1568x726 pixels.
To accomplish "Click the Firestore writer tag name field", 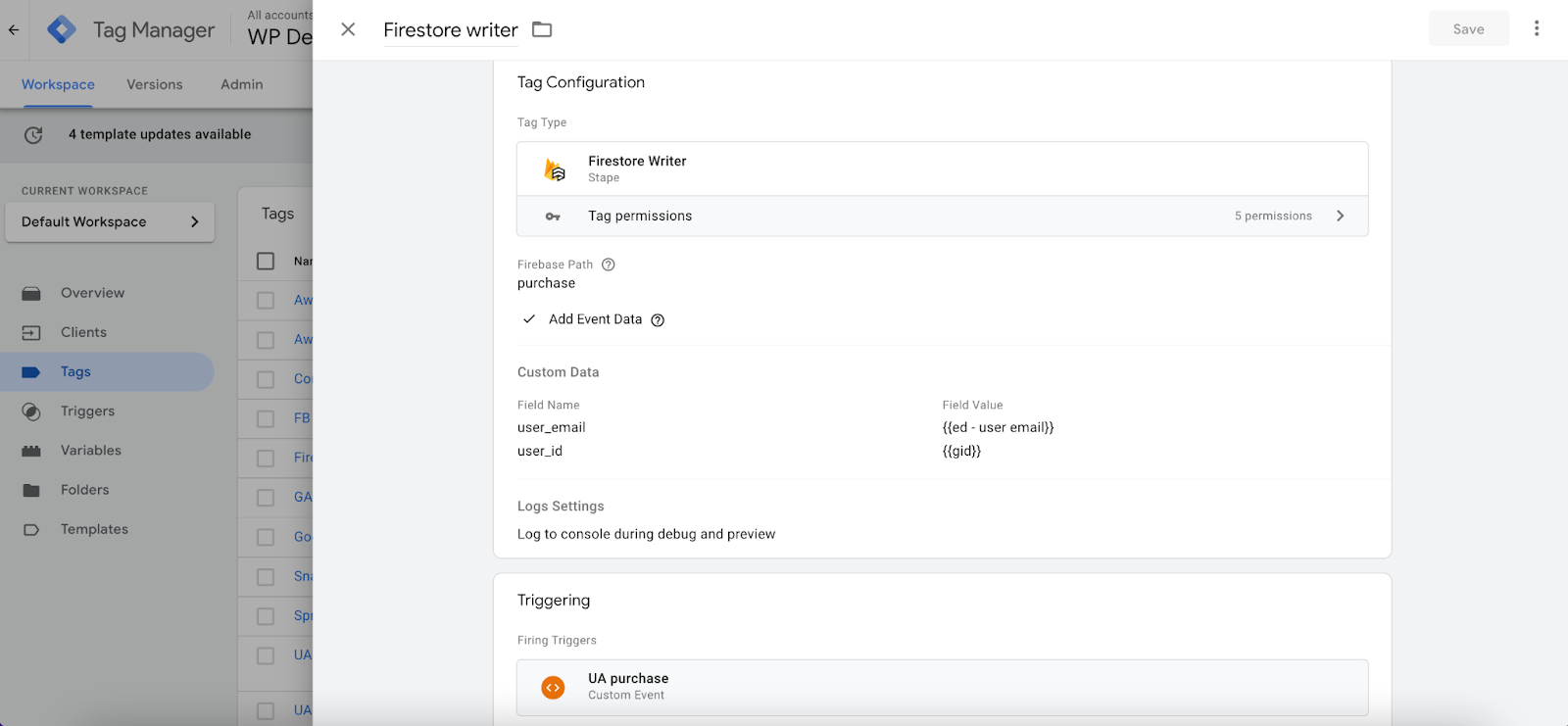I will click(x=451, y=30).
